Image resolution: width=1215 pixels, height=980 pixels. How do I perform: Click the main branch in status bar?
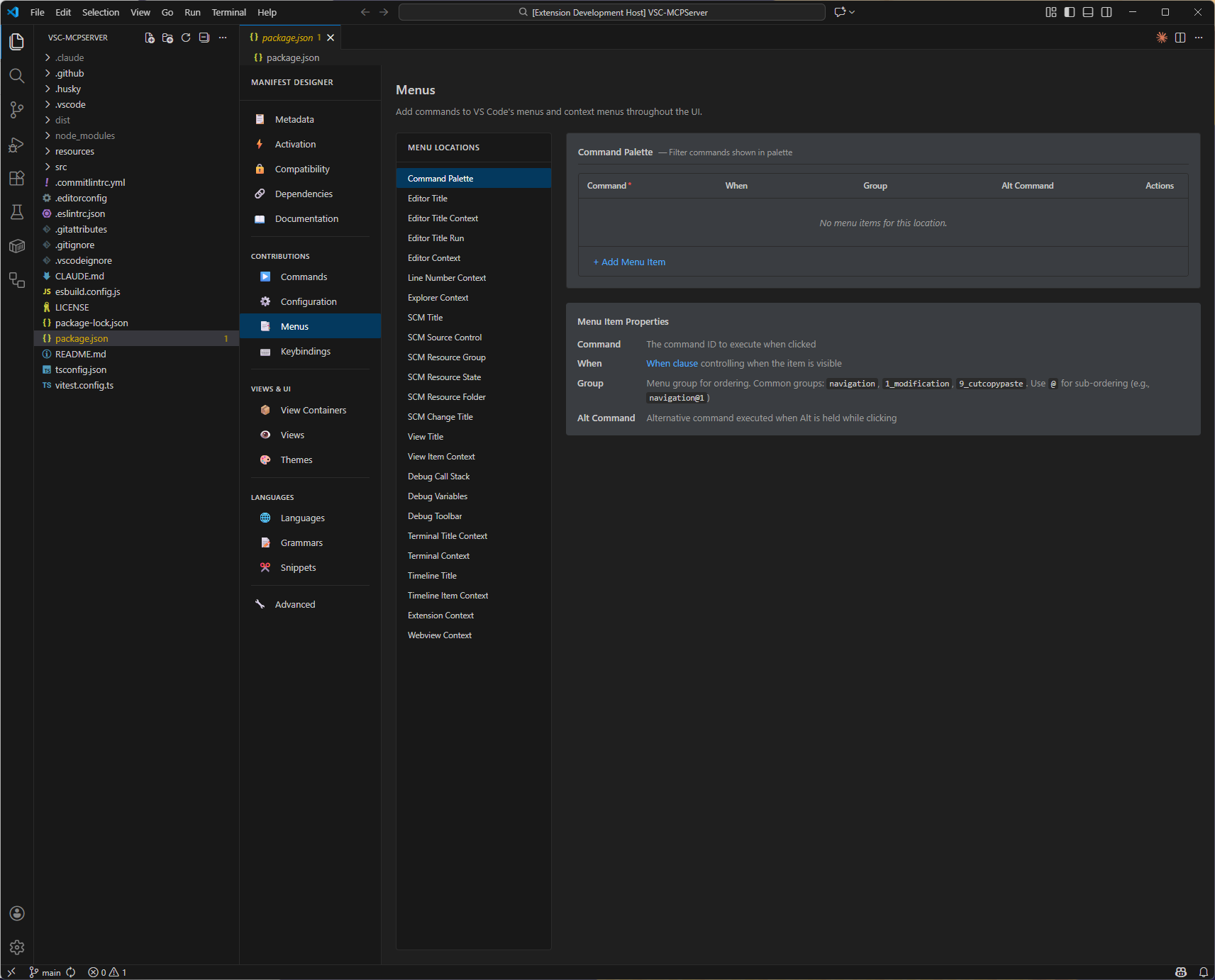pyautogui.click(x=45, y=972)
